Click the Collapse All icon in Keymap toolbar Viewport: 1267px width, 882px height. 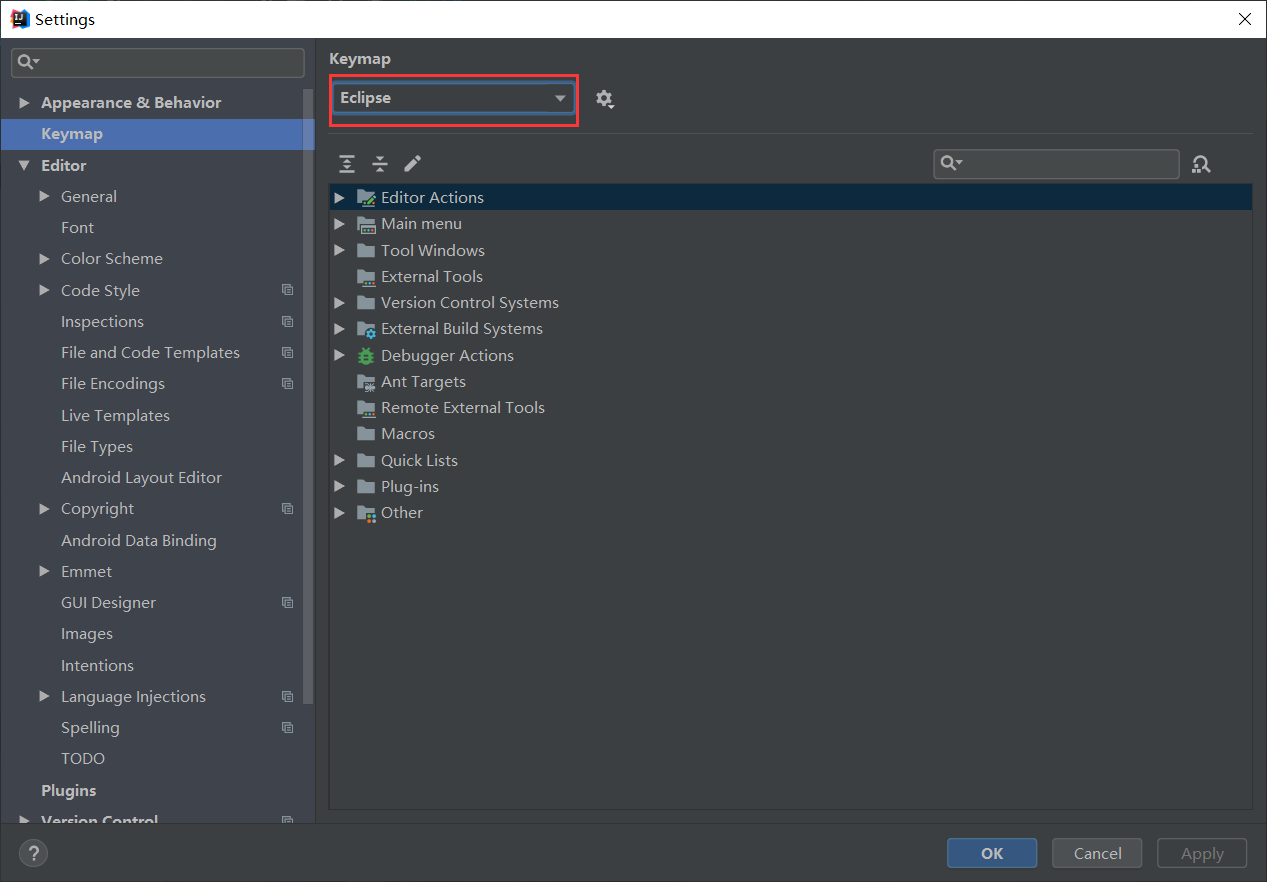tap(380, 164)
